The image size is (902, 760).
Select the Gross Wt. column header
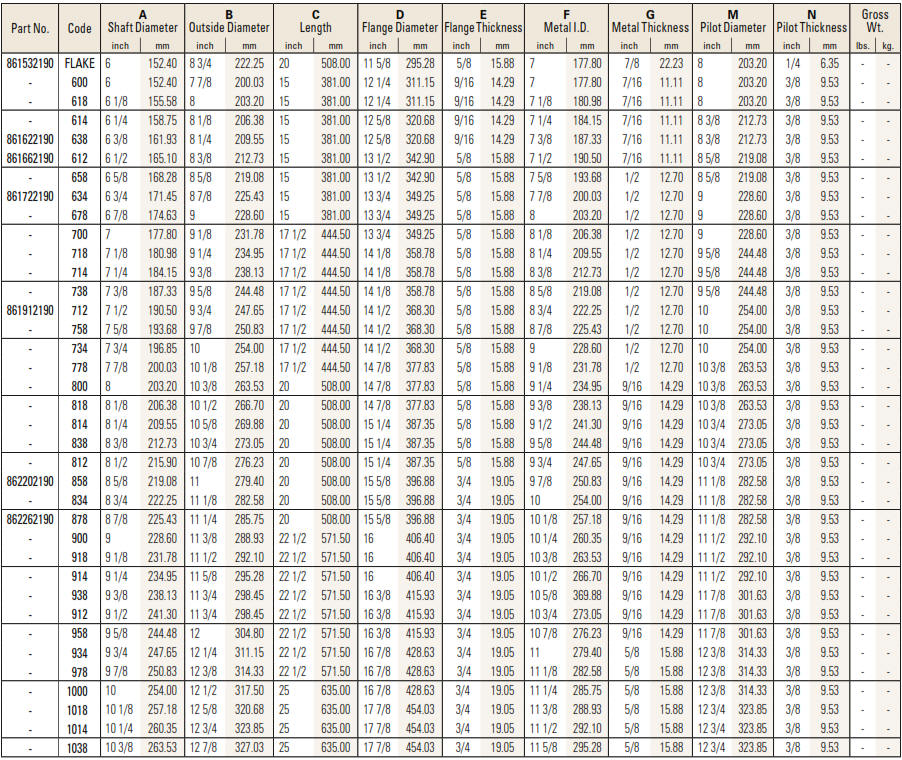click(875, 21)
